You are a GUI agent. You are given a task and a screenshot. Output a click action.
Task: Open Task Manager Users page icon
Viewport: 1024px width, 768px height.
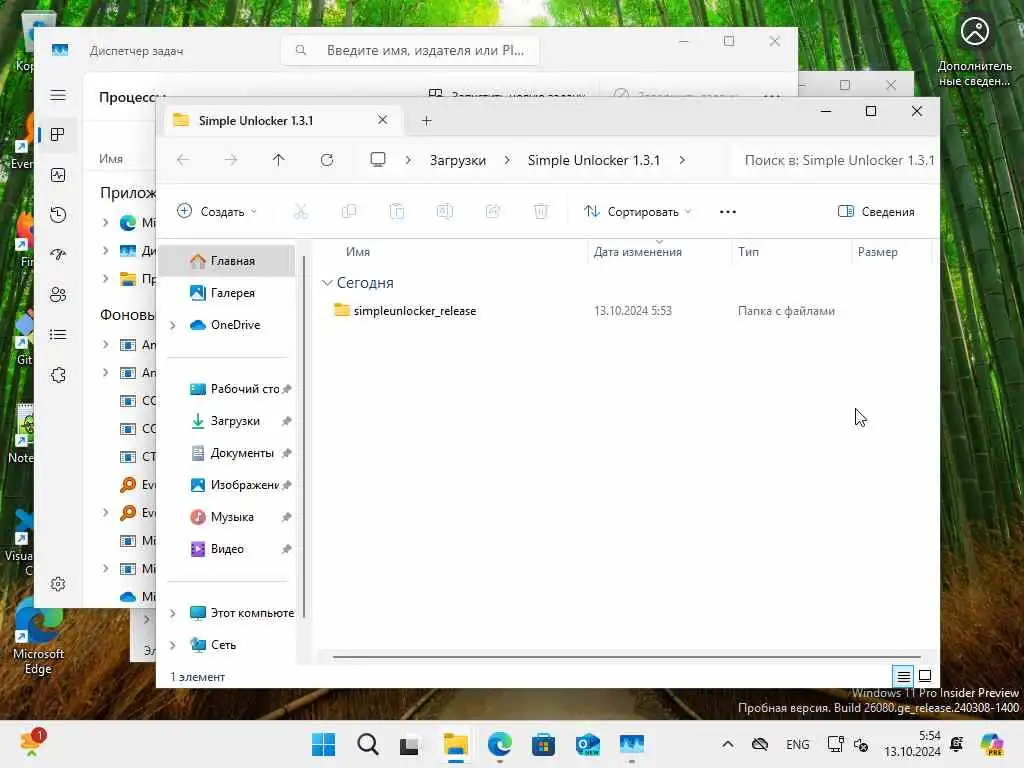tap(58, 295)
